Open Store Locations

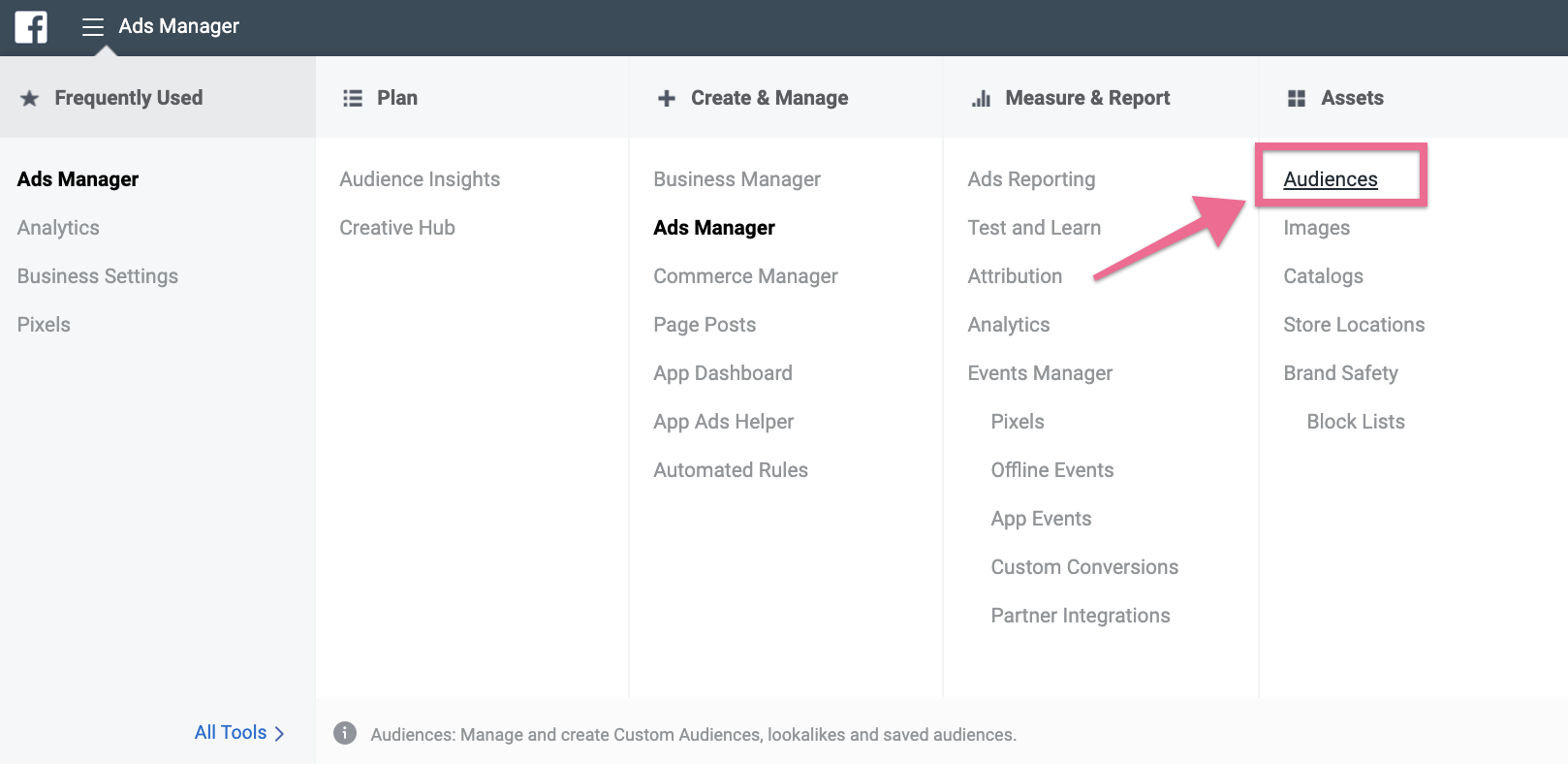pyautogui.click(x=1354, y=325)
